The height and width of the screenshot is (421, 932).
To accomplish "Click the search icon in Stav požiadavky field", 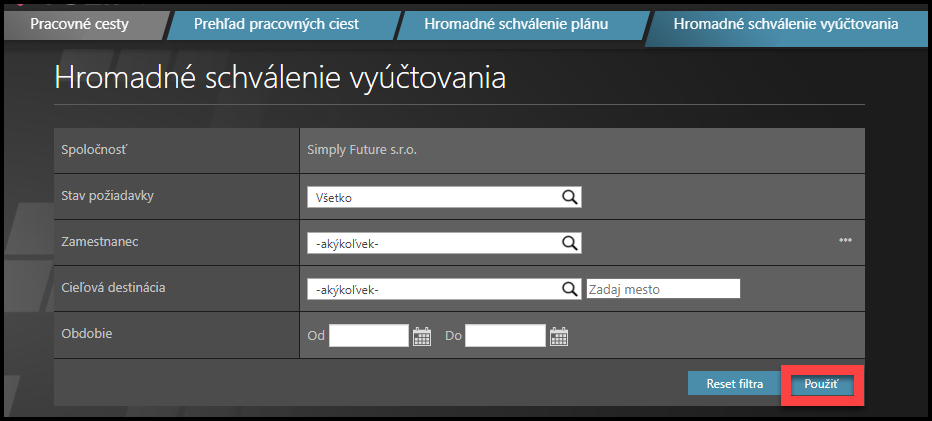I will 569,197.
